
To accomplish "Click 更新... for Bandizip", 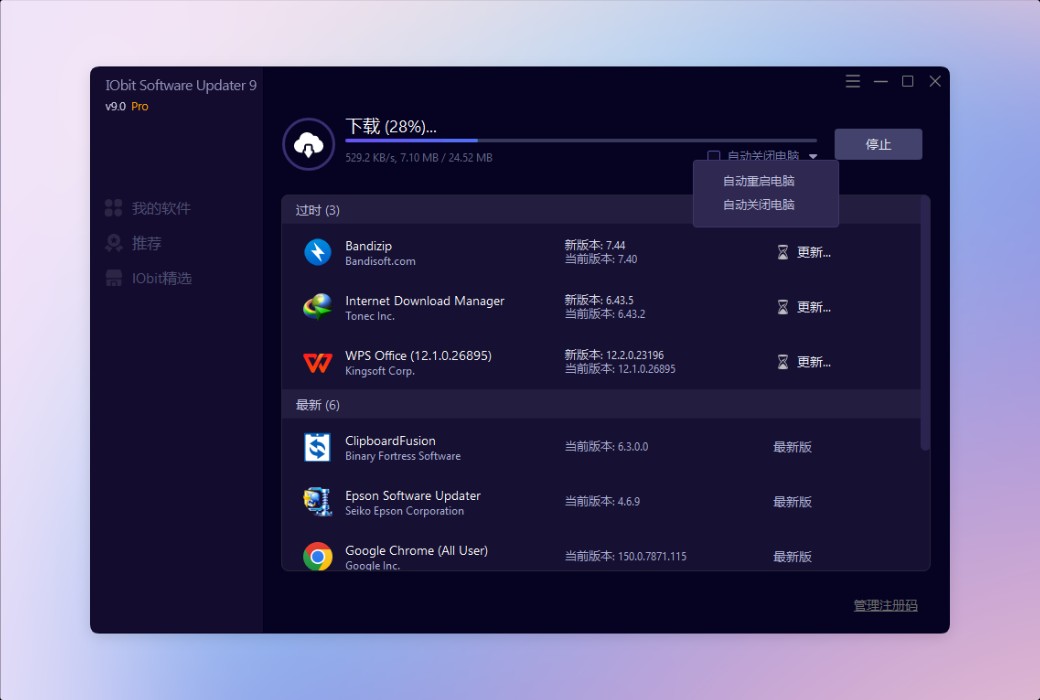I will [x=814, y=252].
